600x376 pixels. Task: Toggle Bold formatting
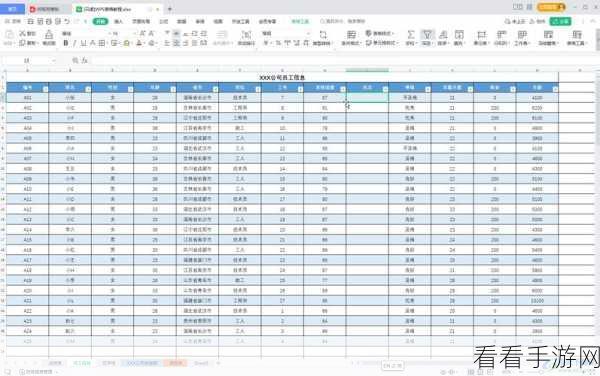66,43
